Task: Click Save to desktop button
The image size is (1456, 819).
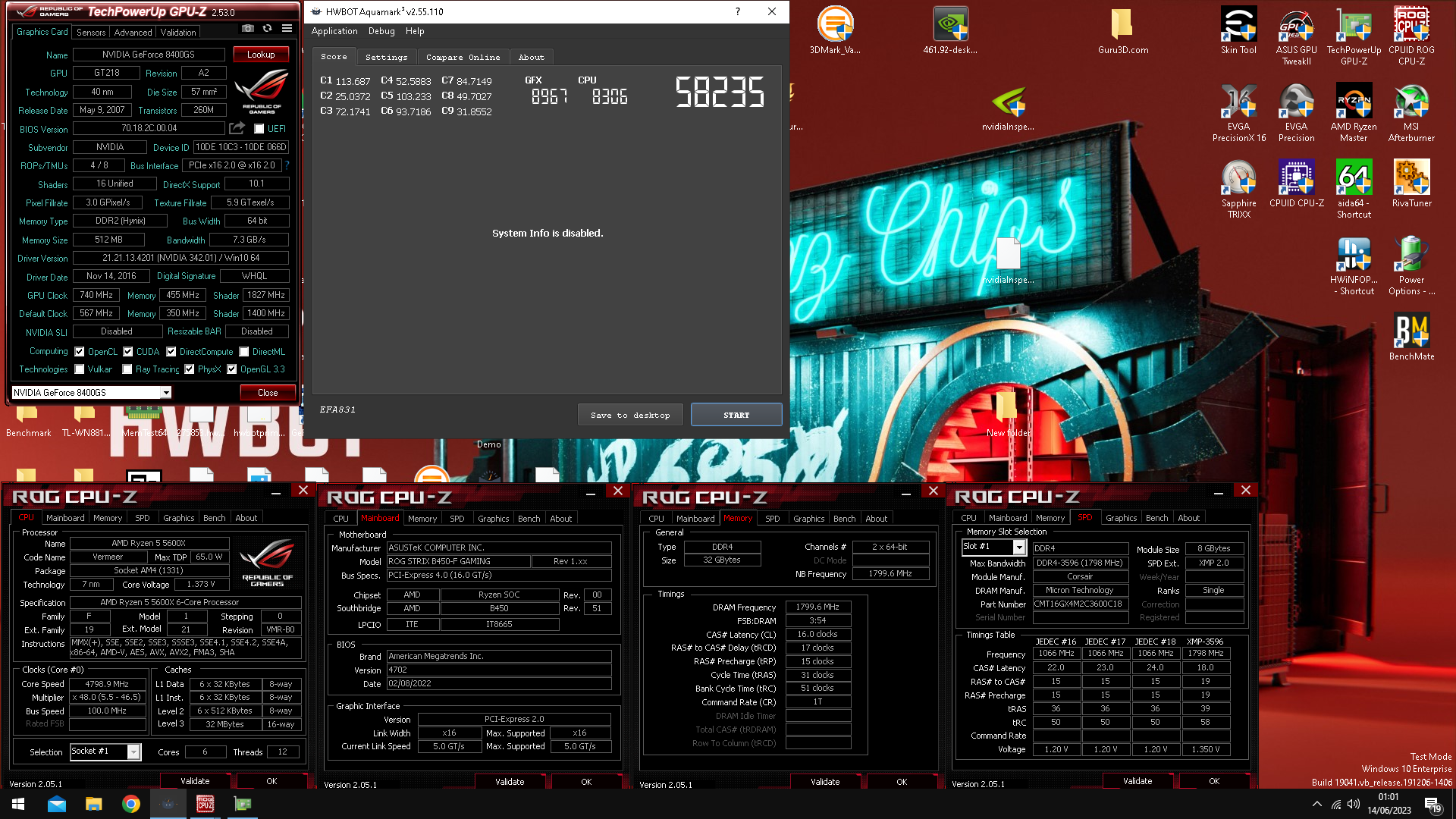Action: (x=630, y=415)
